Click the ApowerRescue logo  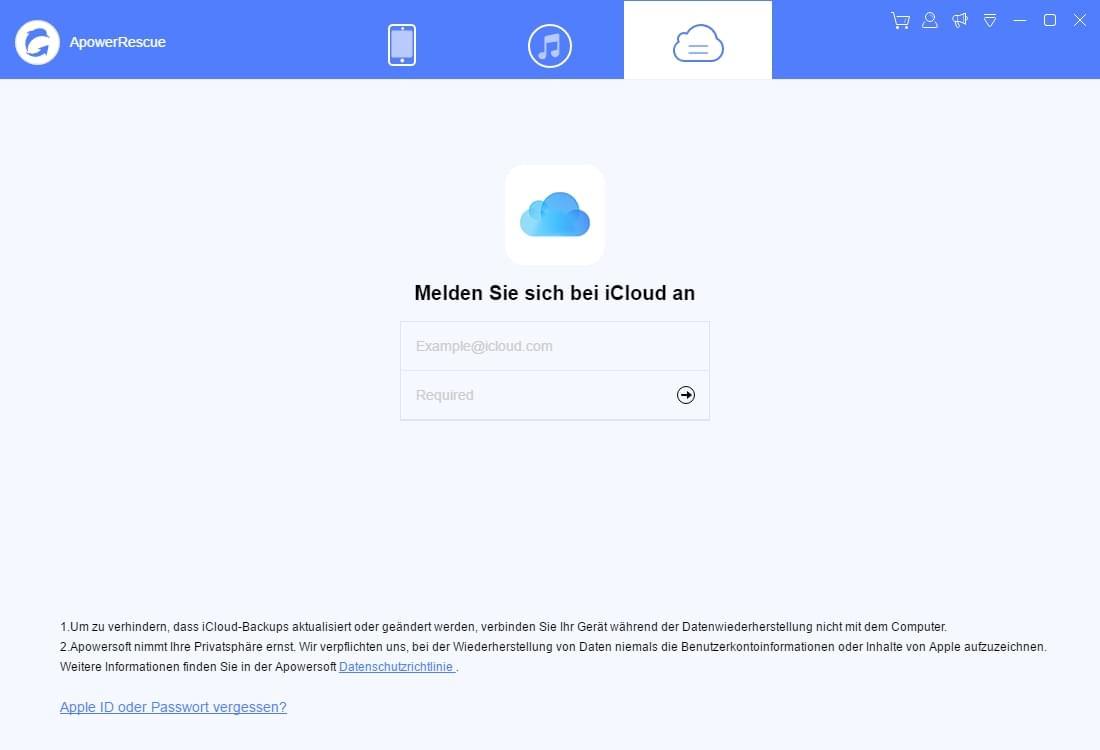click(x=37, y=42)
